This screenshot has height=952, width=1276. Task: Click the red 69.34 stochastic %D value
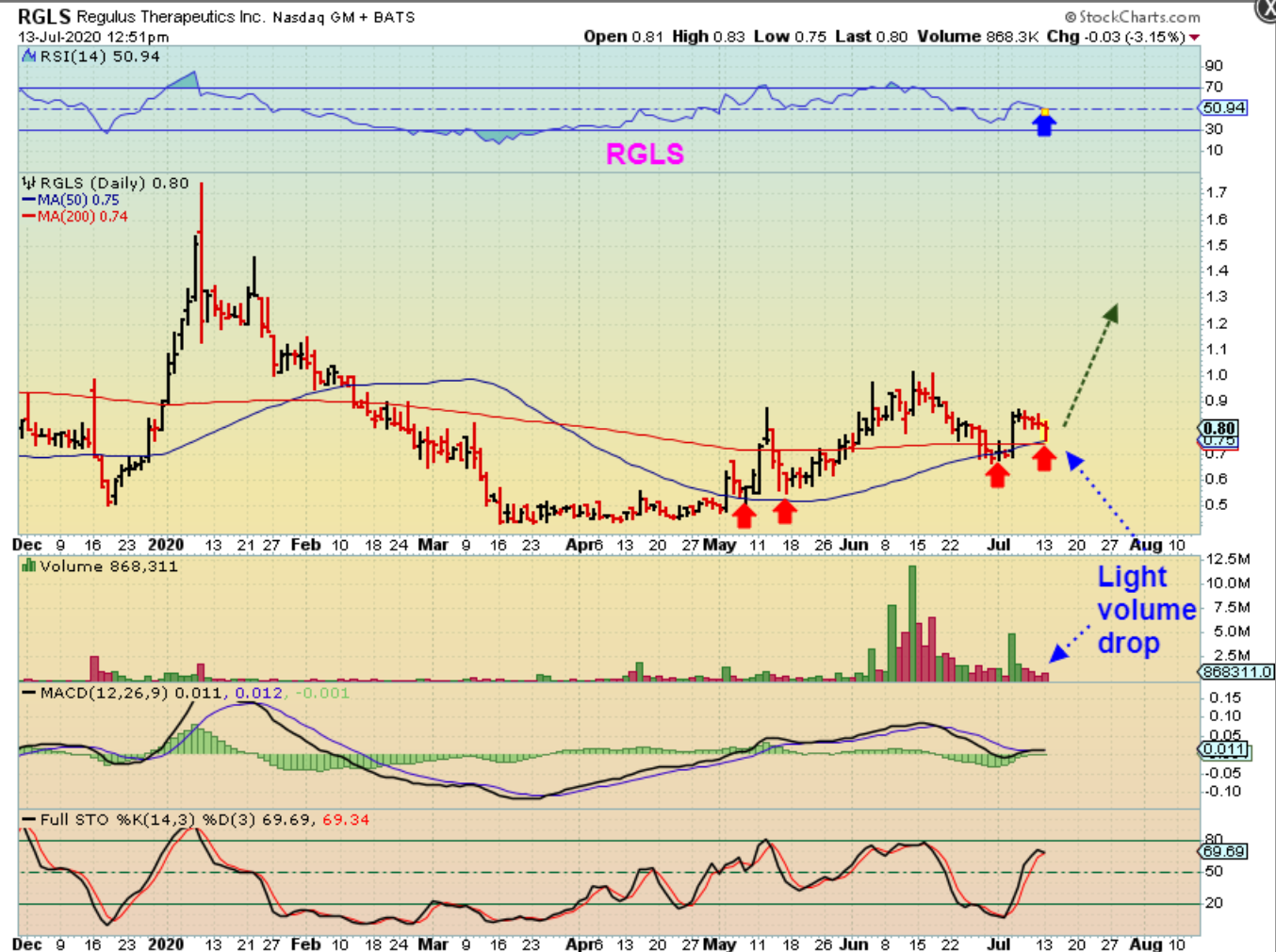point(346,820)
